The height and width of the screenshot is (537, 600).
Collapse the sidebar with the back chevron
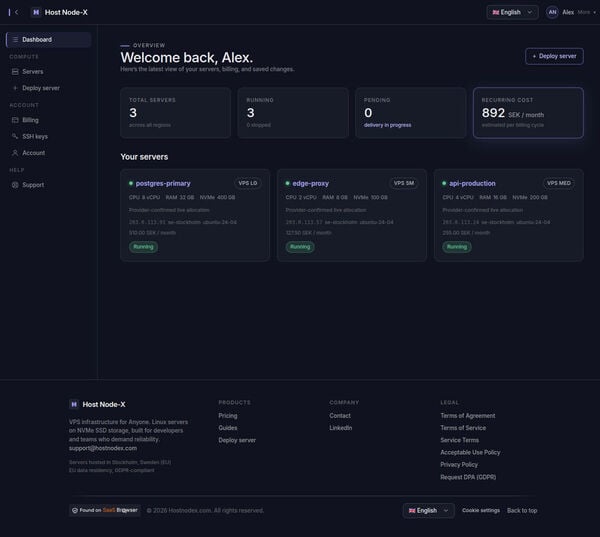coord(16,12)
